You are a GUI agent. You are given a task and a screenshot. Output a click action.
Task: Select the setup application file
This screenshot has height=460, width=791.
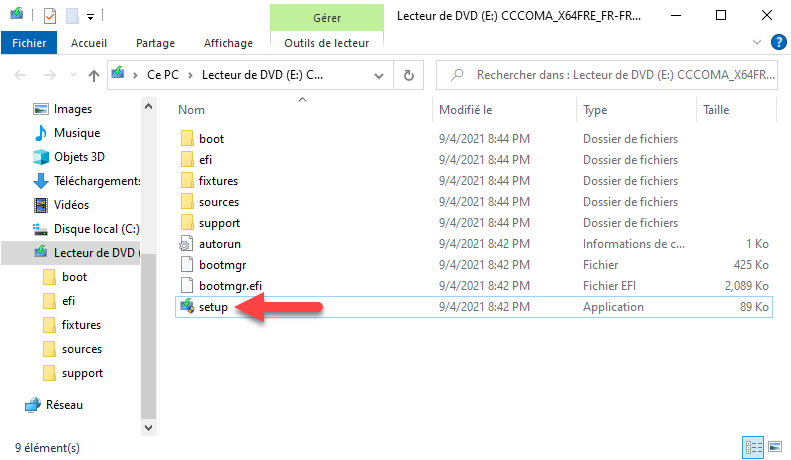(473, 307)
